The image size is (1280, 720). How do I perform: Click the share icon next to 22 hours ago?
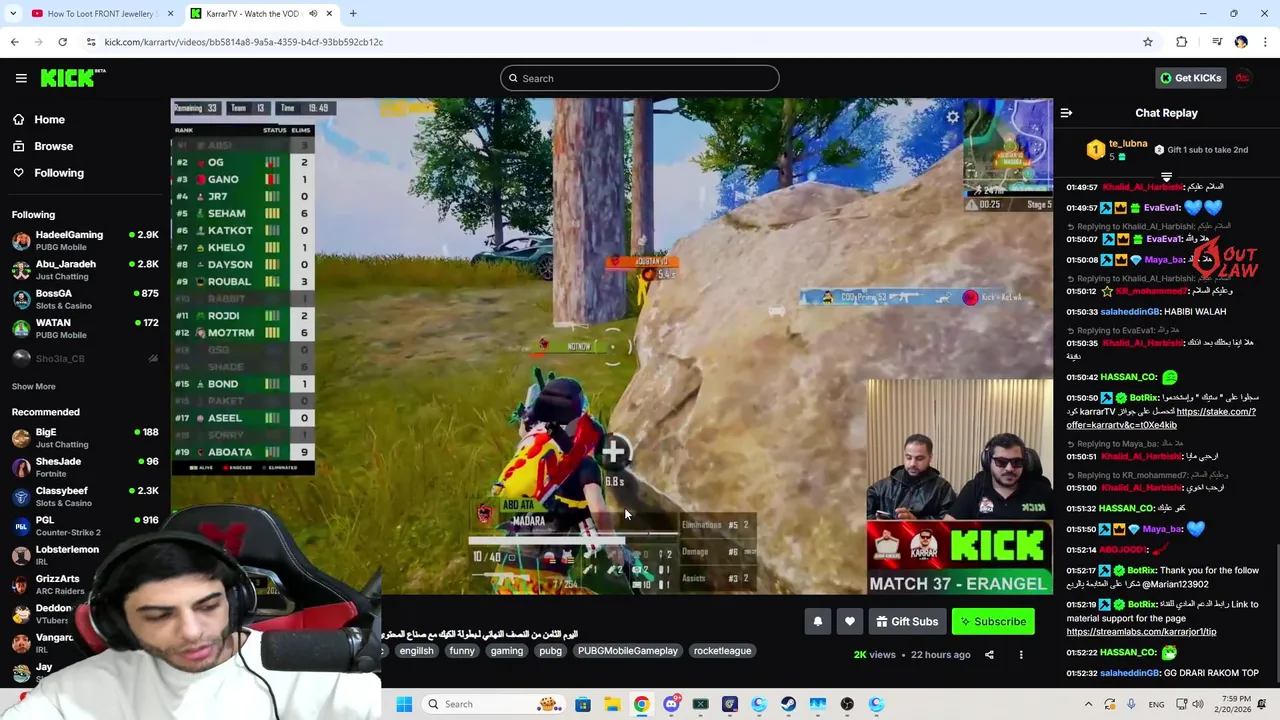point(989,655)
